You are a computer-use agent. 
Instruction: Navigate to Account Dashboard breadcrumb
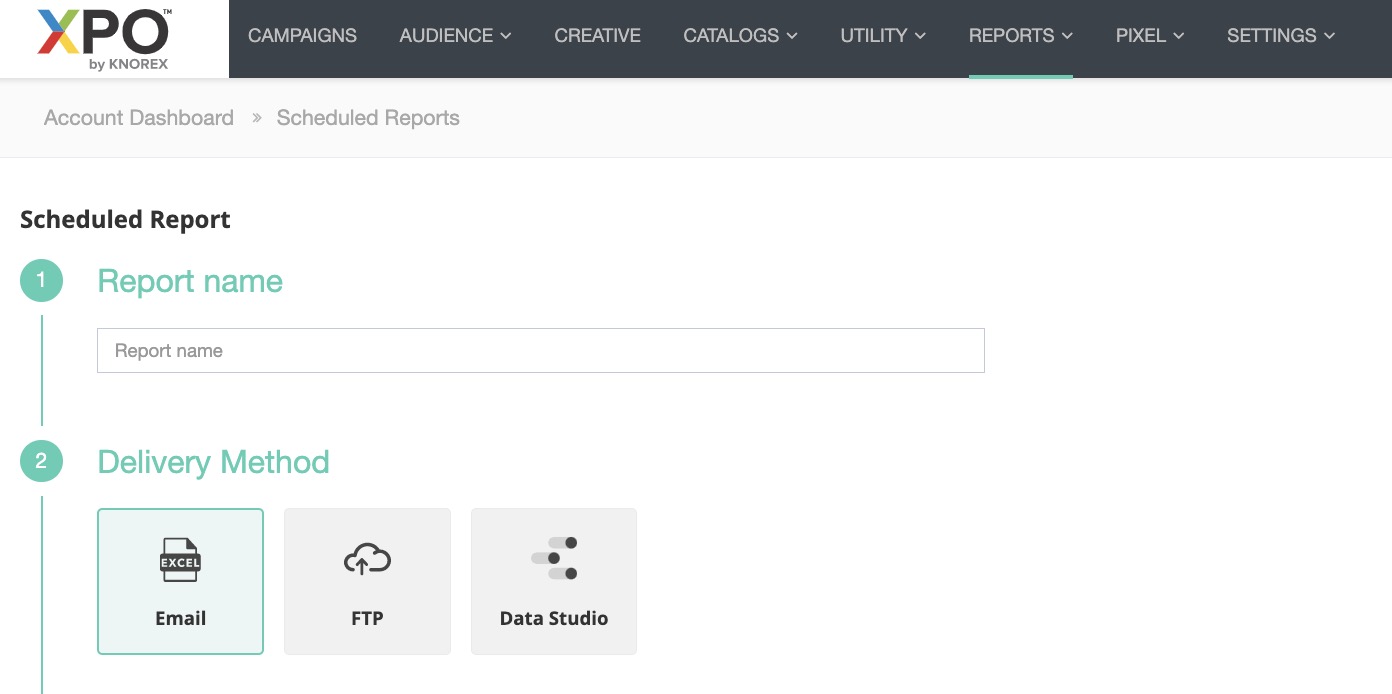[139, 118]
